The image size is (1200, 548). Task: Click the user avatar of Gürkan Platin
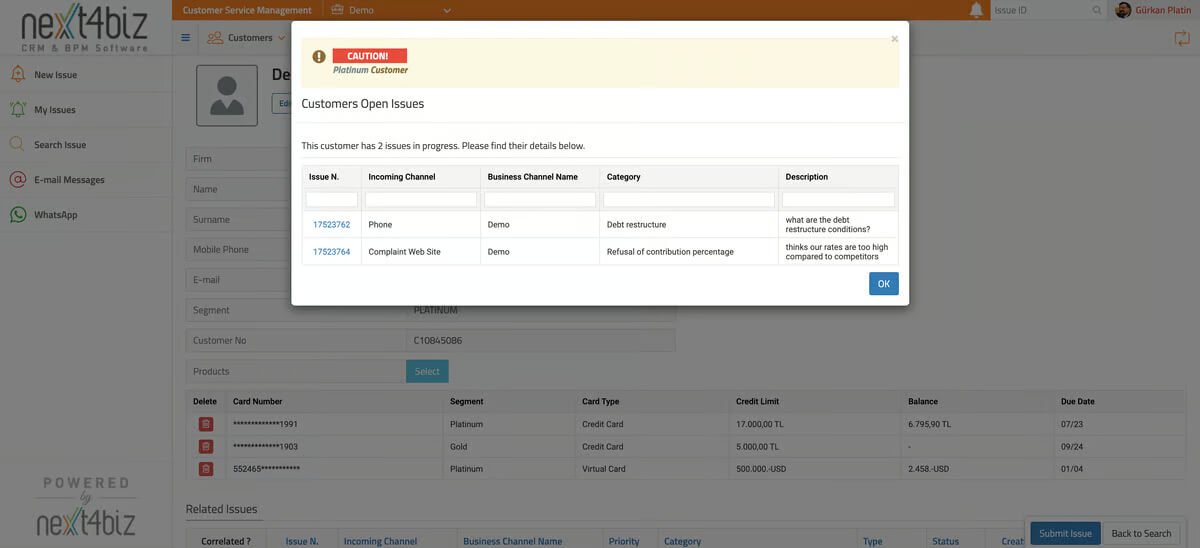pyautogui.click(x=1124, y=10)
